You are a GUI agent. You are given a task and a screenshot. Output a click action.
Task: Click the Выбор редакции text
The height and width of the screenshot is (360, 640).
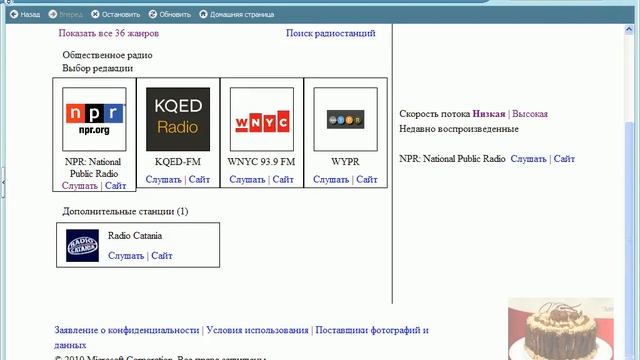point(98,68)
